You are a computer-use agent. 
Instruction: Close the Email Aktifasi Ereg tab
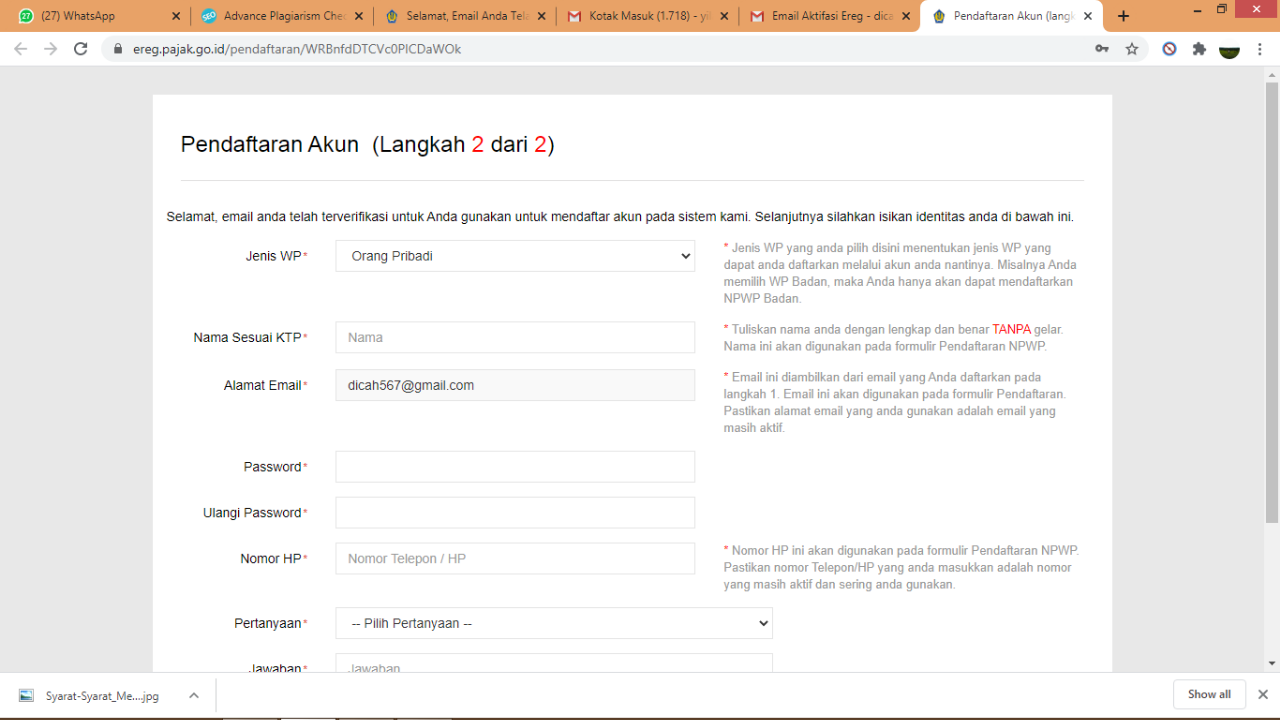tap(906, 16)
